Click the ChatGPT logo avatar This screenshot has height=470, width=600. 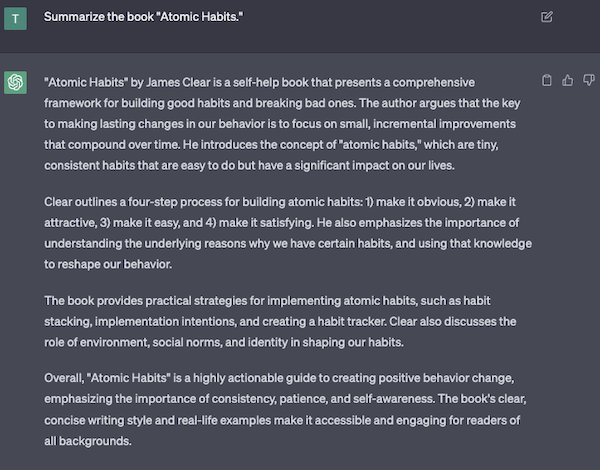pos(15,82)
